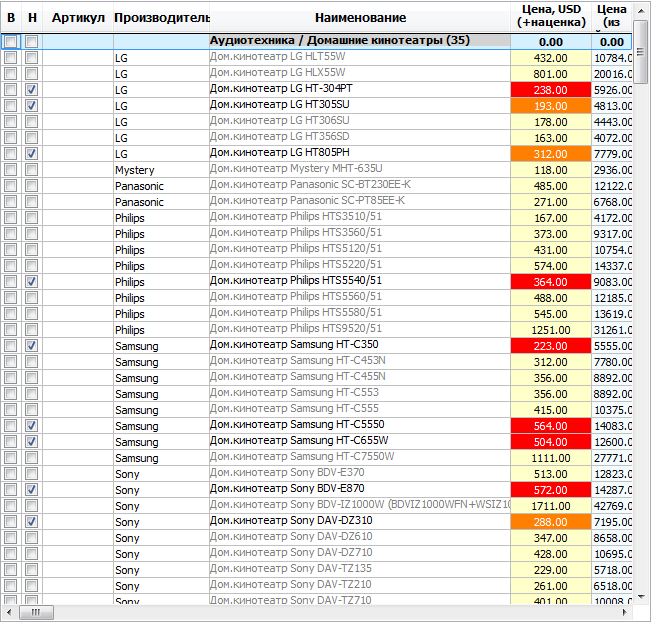653x624 pixels.
Task: Select row Дом.кинотеатр LG HT306SU
Action: 317,122
